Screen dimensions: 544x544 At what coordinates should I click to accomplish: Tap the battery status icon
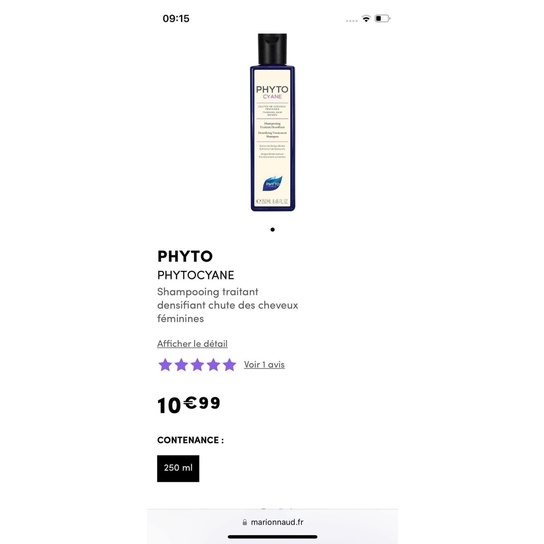[x=382, y=18]
